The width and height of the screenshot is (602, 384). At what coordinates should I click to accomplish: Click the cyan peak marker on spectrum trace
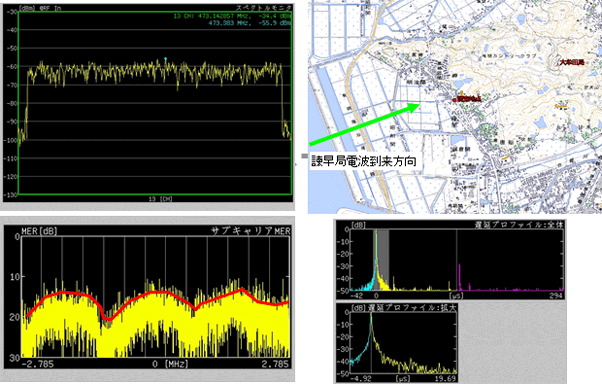tap(165, 59)
